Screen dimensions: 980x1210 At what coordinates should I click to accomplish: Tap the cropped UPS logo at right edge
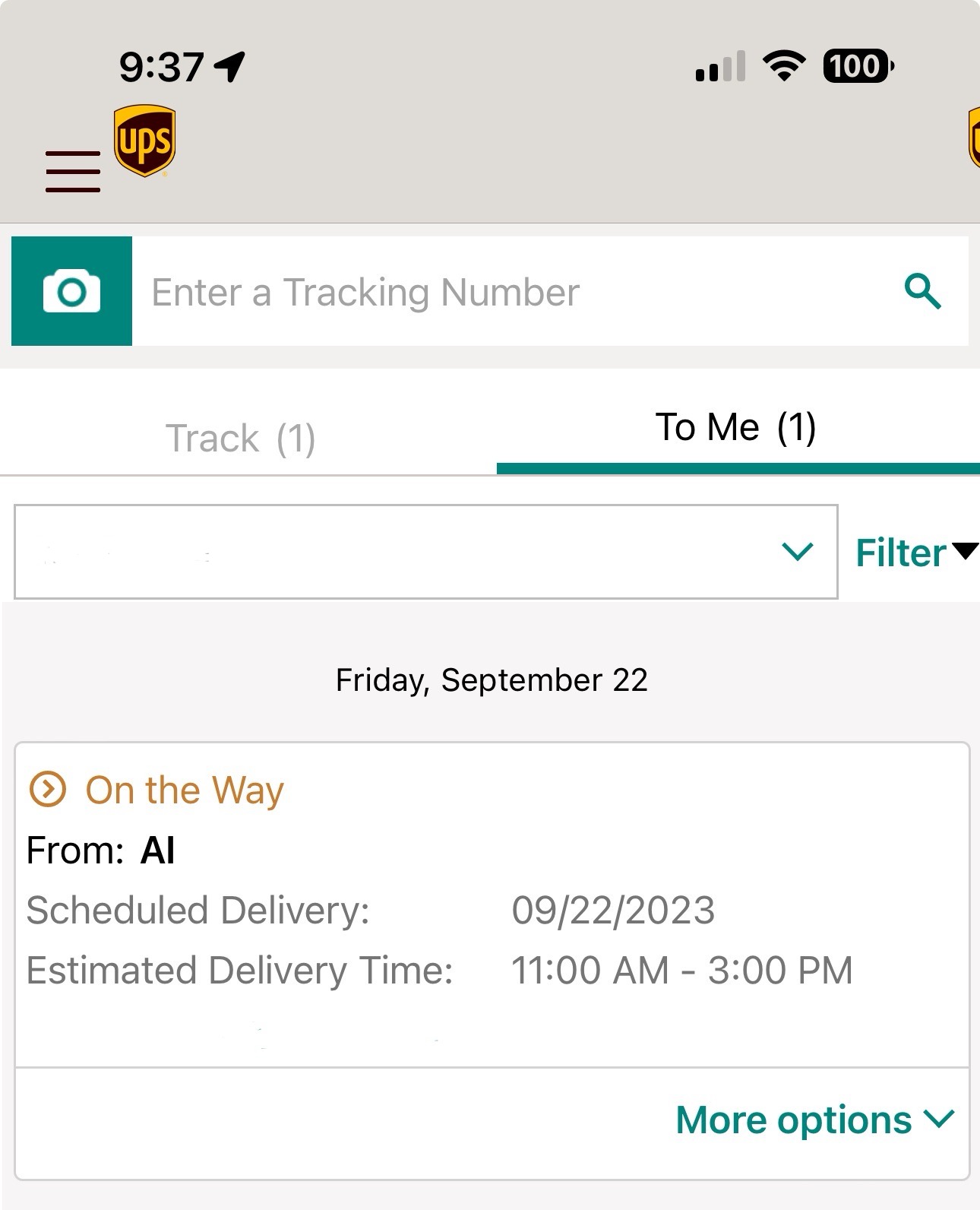973,138
